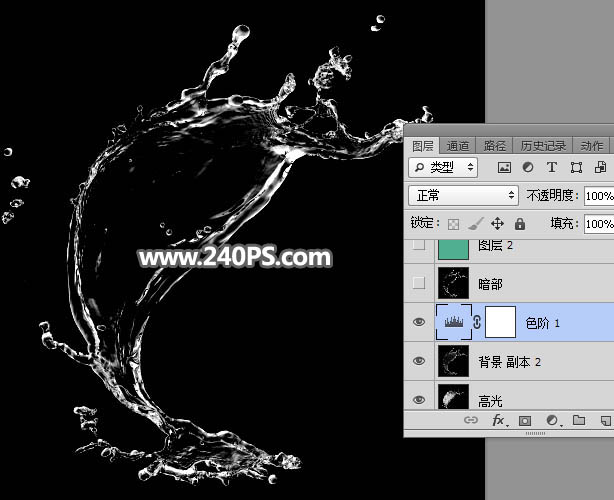This screenshot has width=614, height=500.
Task: Switch to the 路径 tab
Action: 494,146
